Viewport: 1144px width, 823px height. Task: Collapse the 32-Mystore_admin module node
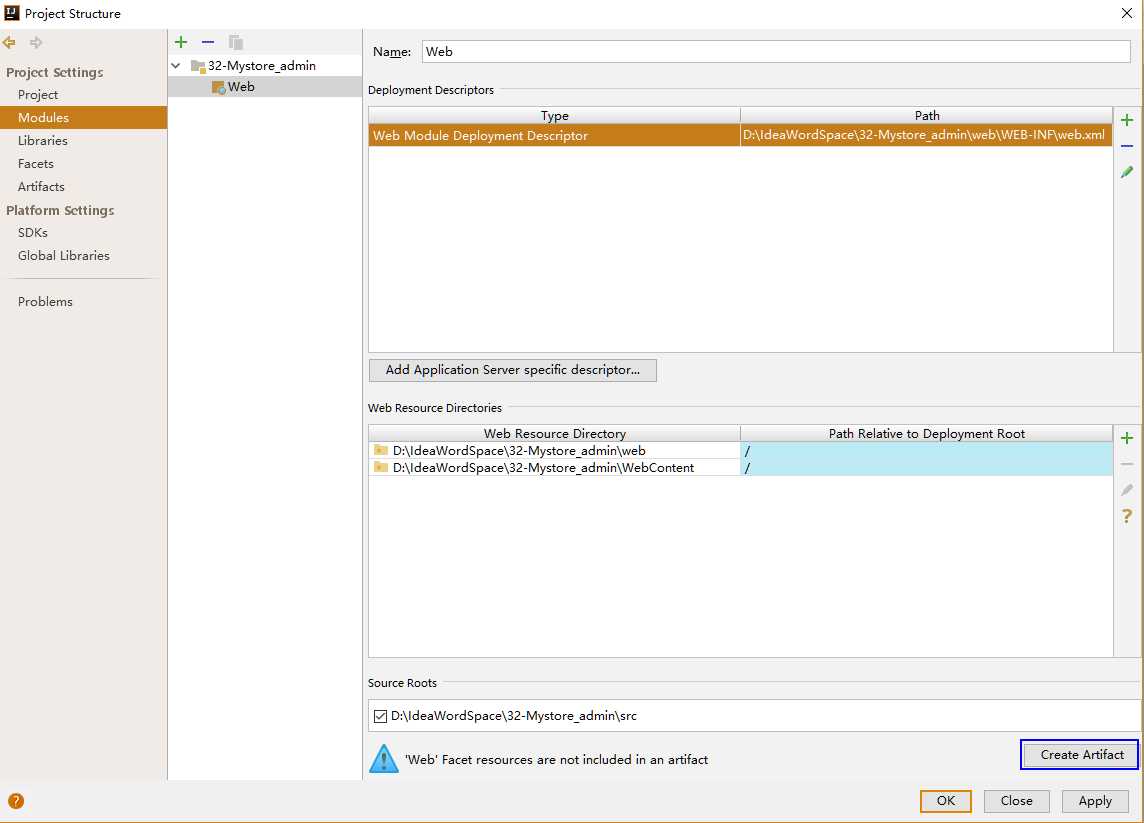click(x=176, y=66)
